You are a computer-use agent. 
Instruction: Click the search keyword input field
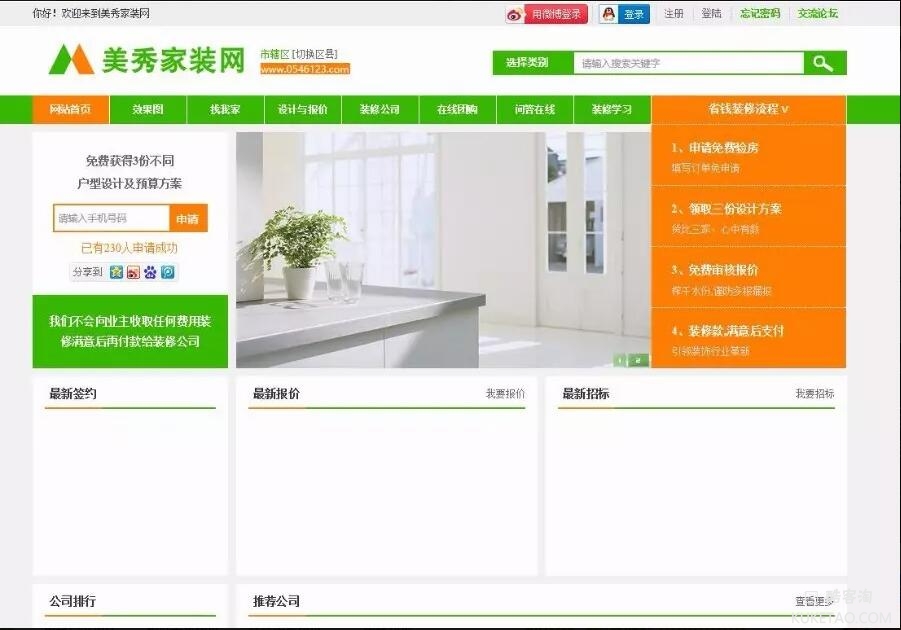(688, 63)
